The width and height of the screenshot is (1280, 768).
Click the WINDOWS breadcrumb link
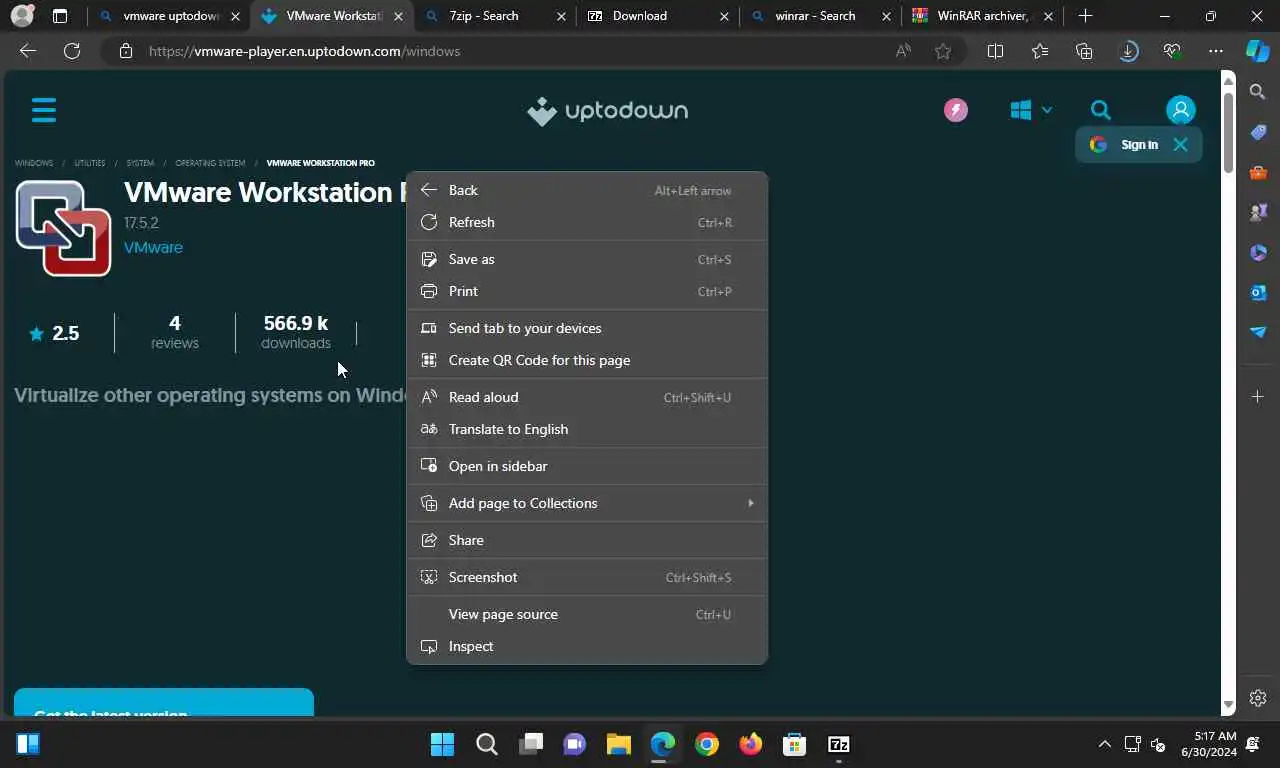pyautogui.click(x=33, y=163)
